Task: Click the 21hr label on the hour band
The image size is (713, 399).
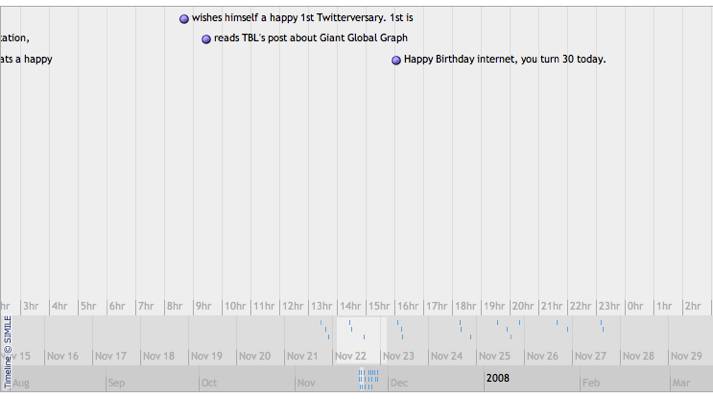Action: tap(552, 306)
